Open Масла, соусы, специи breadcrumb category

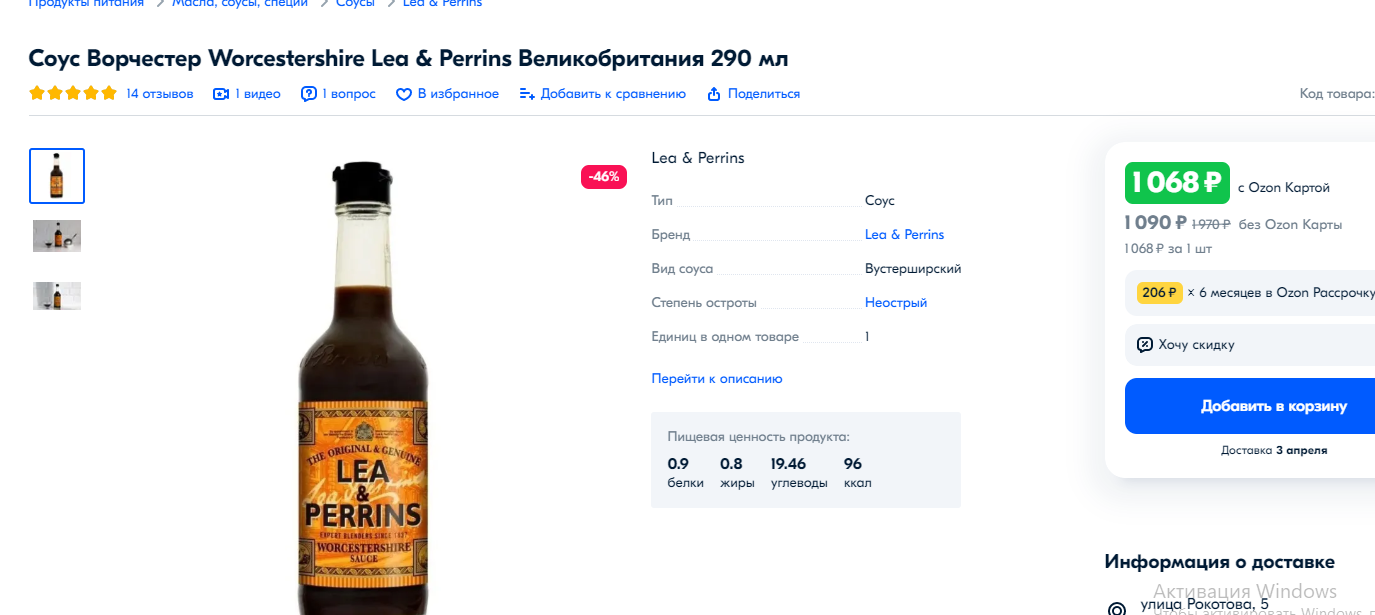point(240,4)
